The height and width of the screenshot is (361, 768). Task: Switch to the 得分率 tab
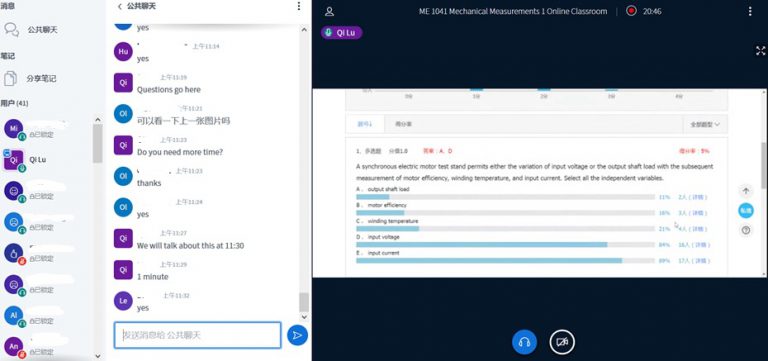[404, 124]
